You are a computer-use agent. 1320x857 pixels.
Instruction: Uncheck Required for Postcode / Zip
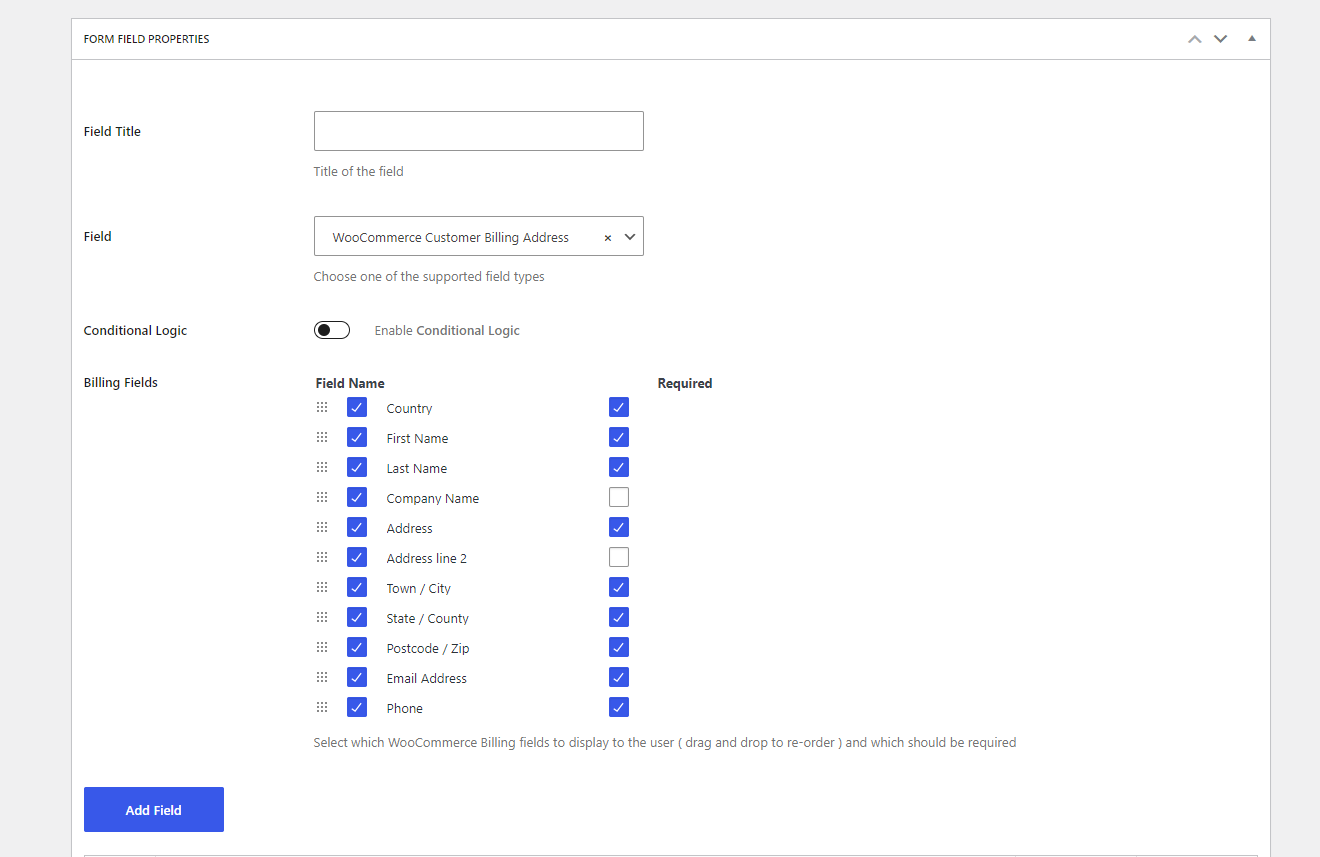click(619, 647)
